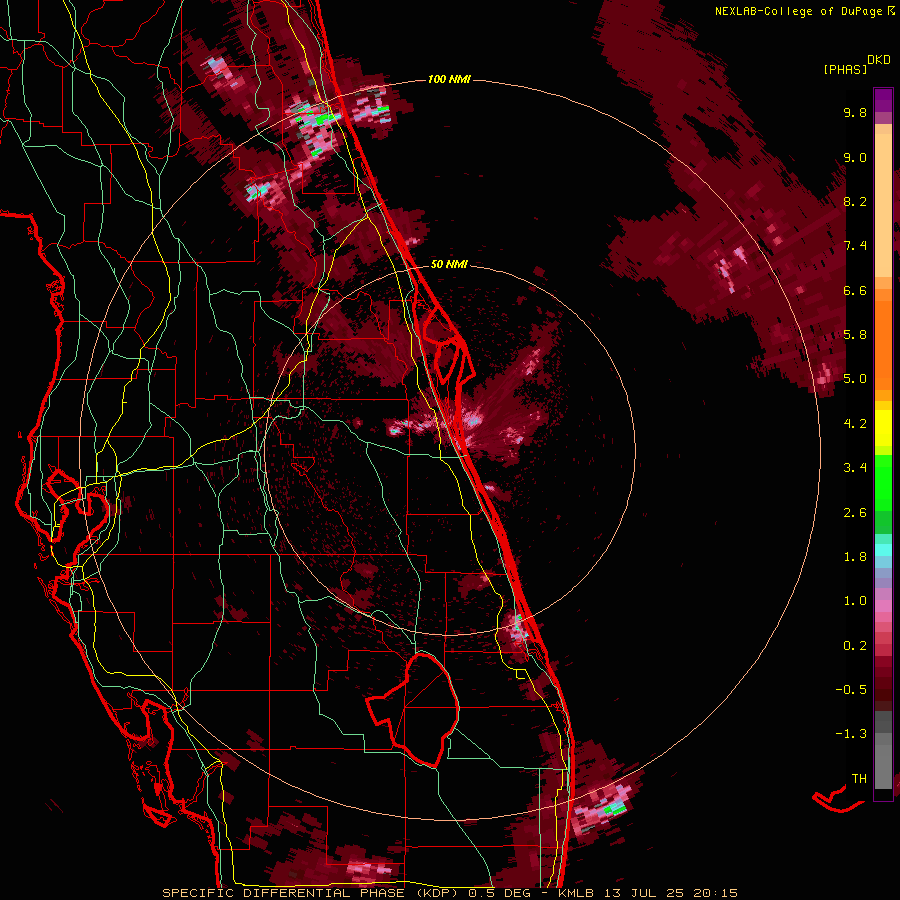
Task: Click the 5.0 scale value
Action: click(855, 379)
